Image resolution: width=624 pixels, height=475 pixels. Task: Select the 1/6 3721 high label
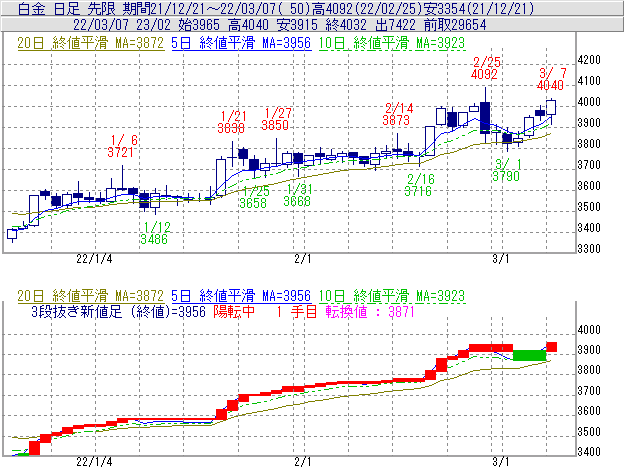point(122,146)
